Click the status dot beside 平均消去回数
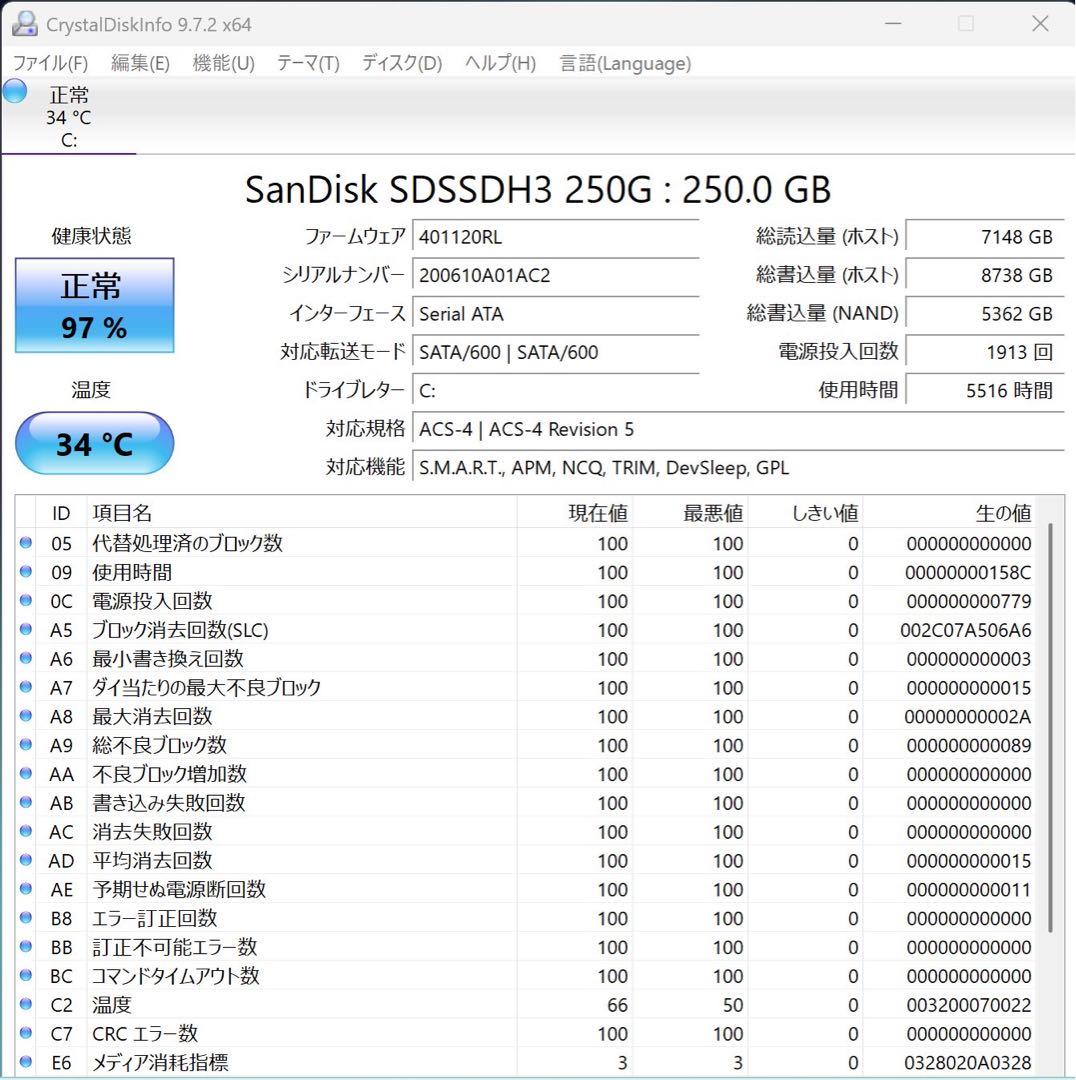 point(25,860)
